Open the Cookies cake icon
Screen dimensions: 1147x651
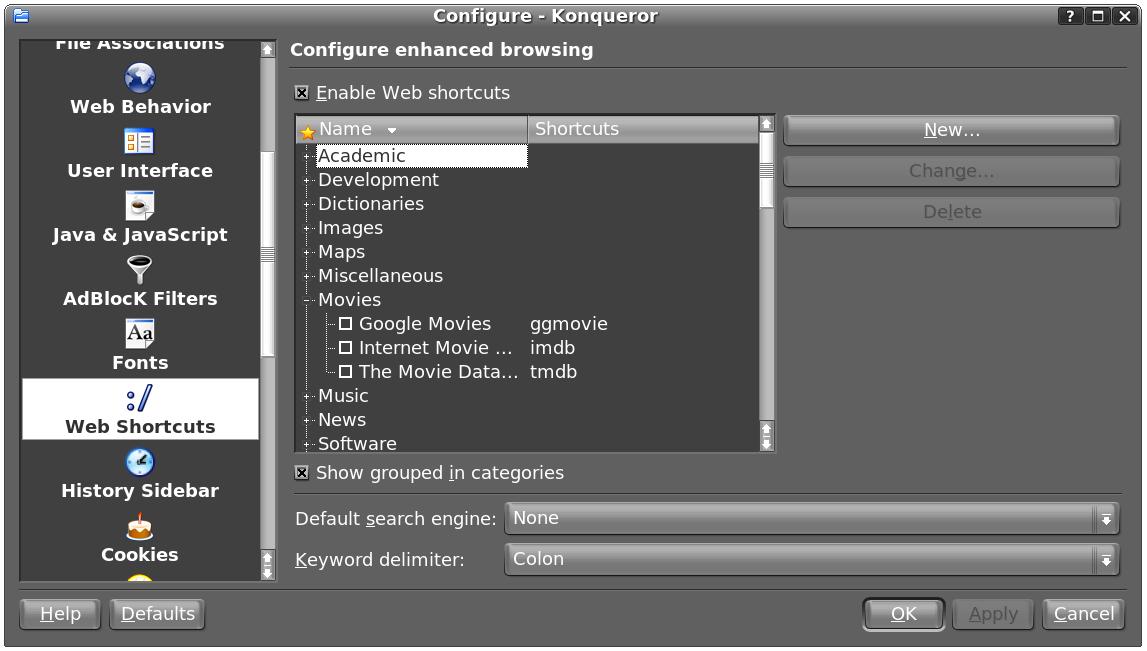point(140,526)
